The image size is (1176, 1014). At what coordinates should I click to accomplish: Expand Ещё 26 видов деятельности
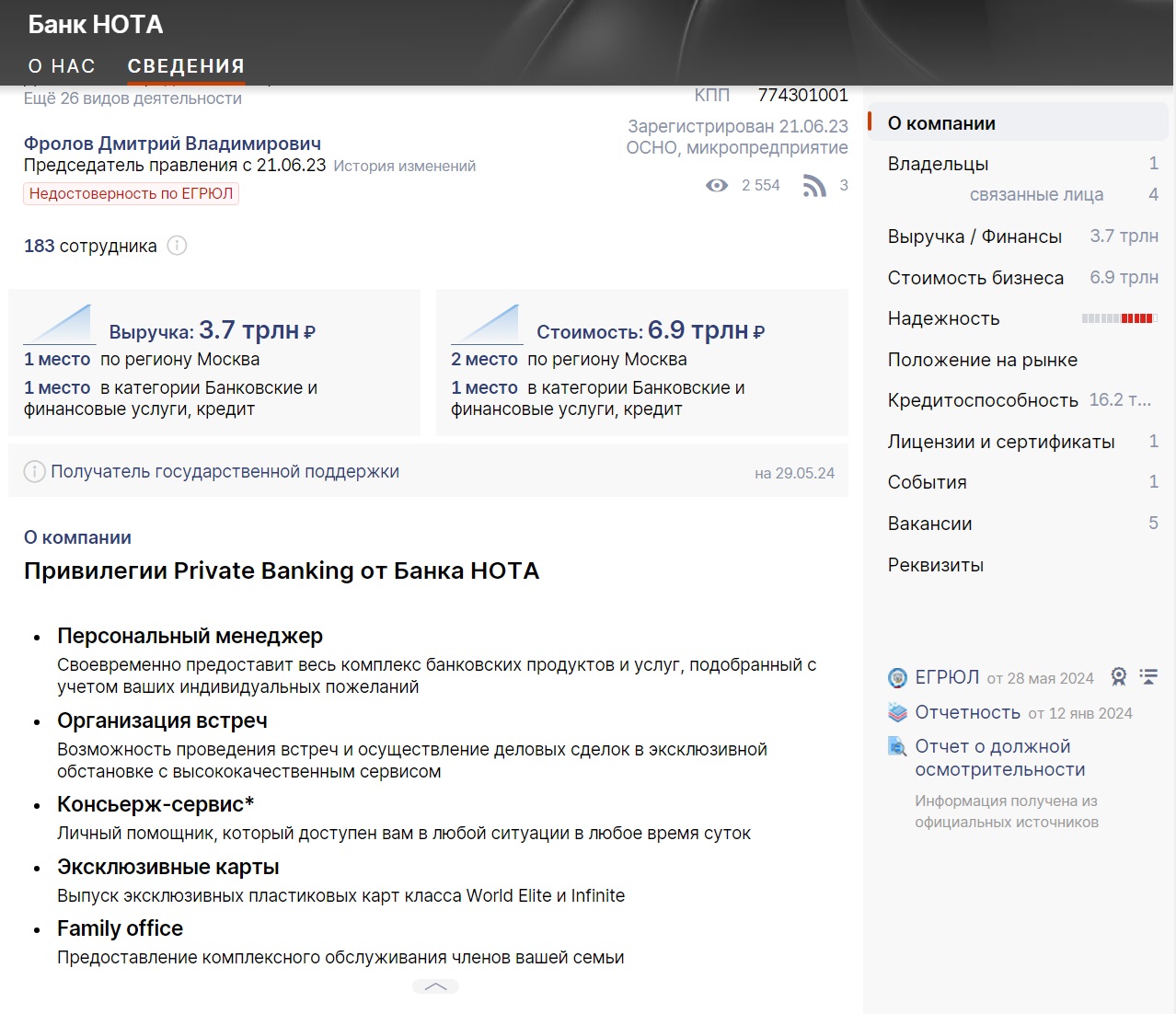tap(133, 98)
